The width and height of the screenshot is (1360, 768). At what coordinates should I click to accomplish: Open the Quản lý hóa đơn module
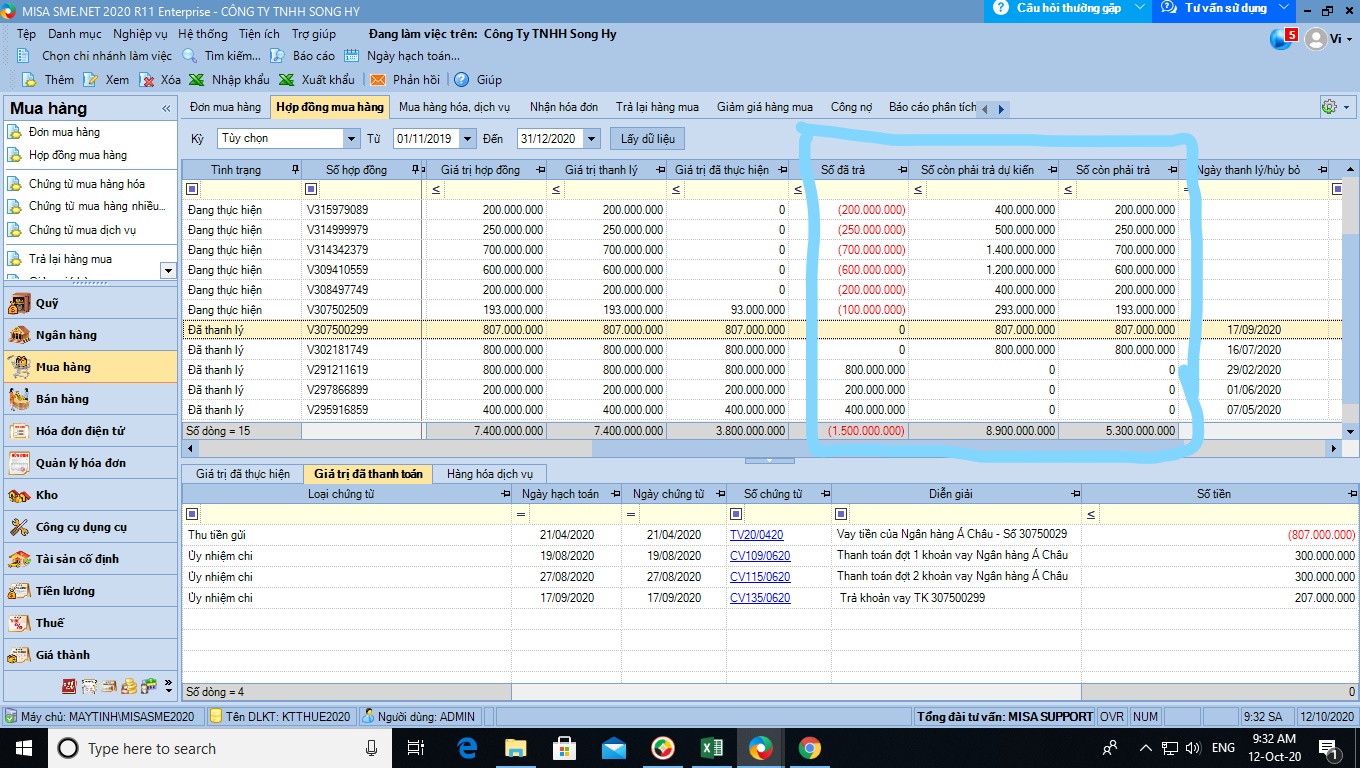pyautogui.click(x=90, y=463)
